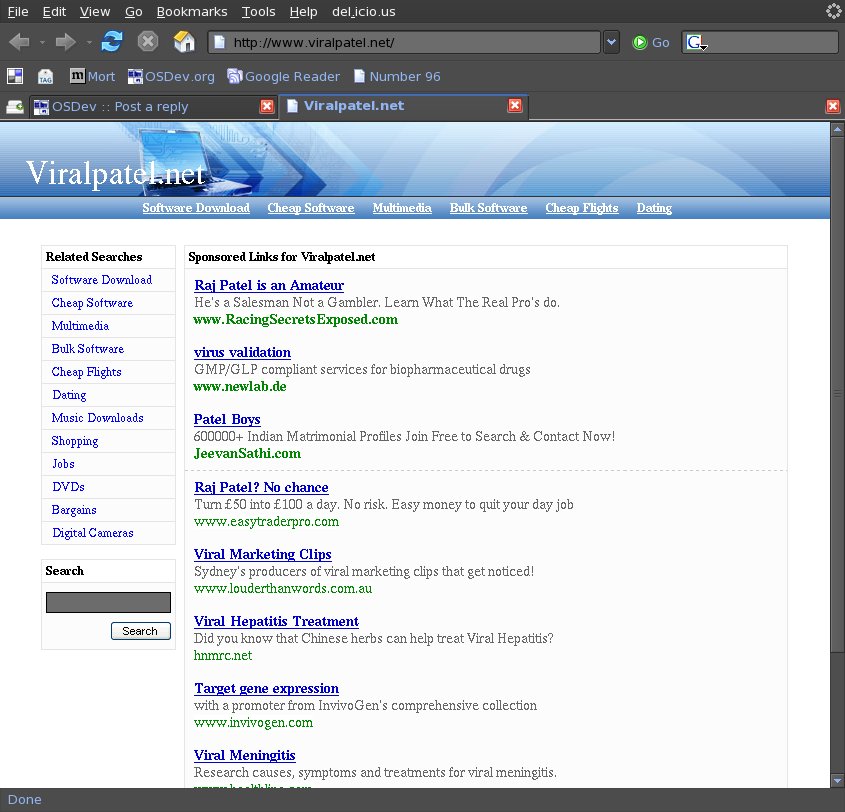Open Viral Marketing Clips link
Viewport: 845px width, 812px height.
[262, 554]
